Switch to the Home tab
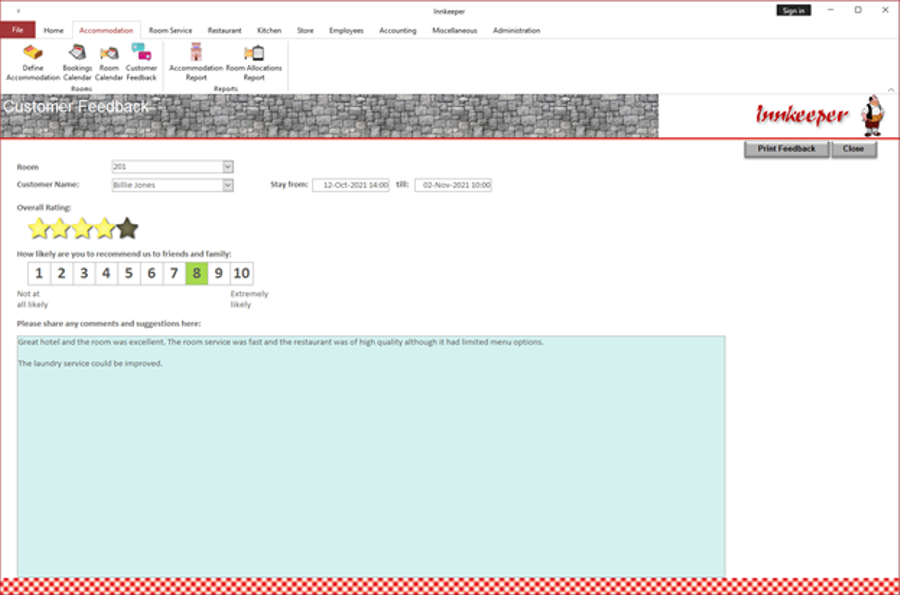Viewport: 900px width, 595px height. [53, 30]
